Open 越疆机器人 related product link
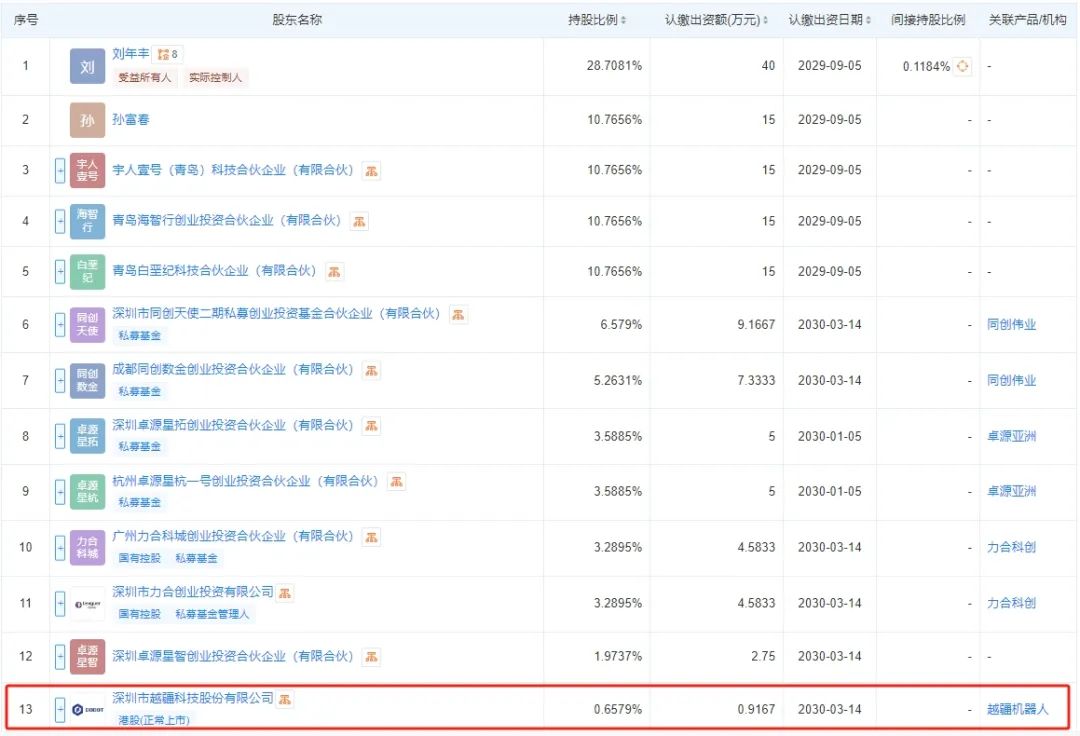The height and width of the screenshot is (736, 1080). [x=1017, y=709]
